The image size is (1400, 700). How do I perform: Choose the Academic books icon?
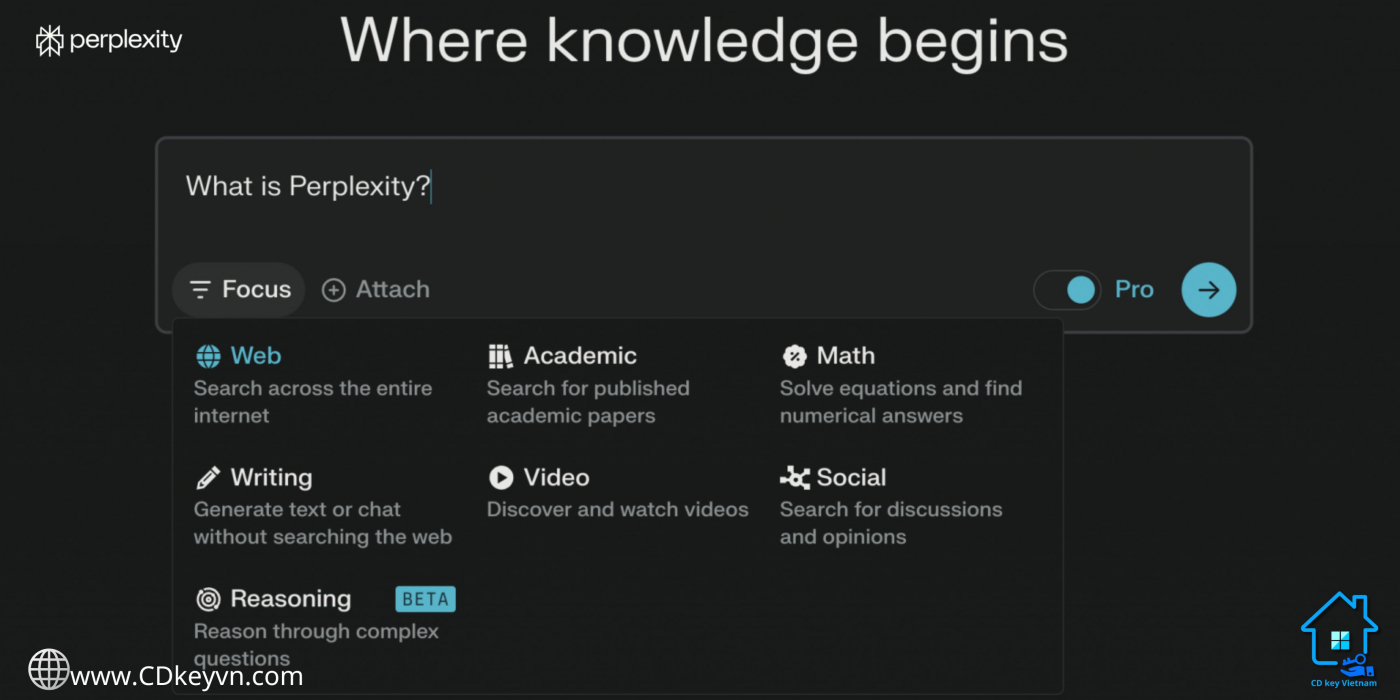(x=500, y=356)
